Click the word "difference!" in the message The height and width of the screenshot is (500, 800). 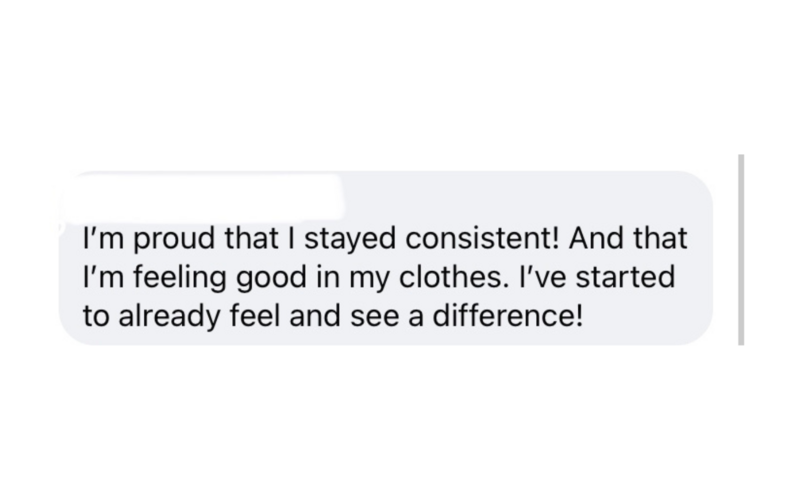508,316
